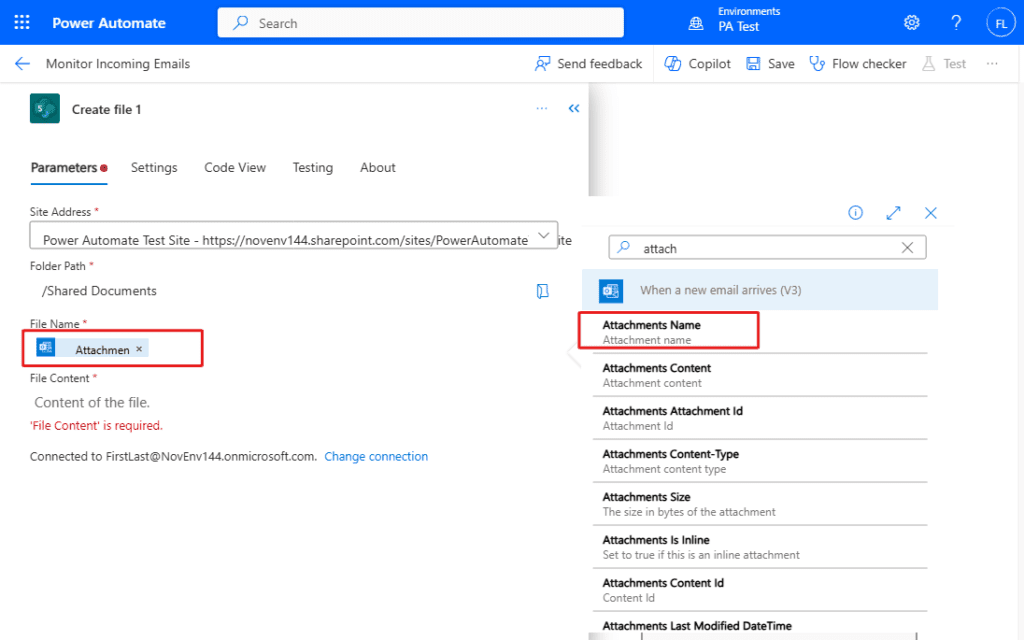
Task: Switch to the Code View tab
Action: 235,168
